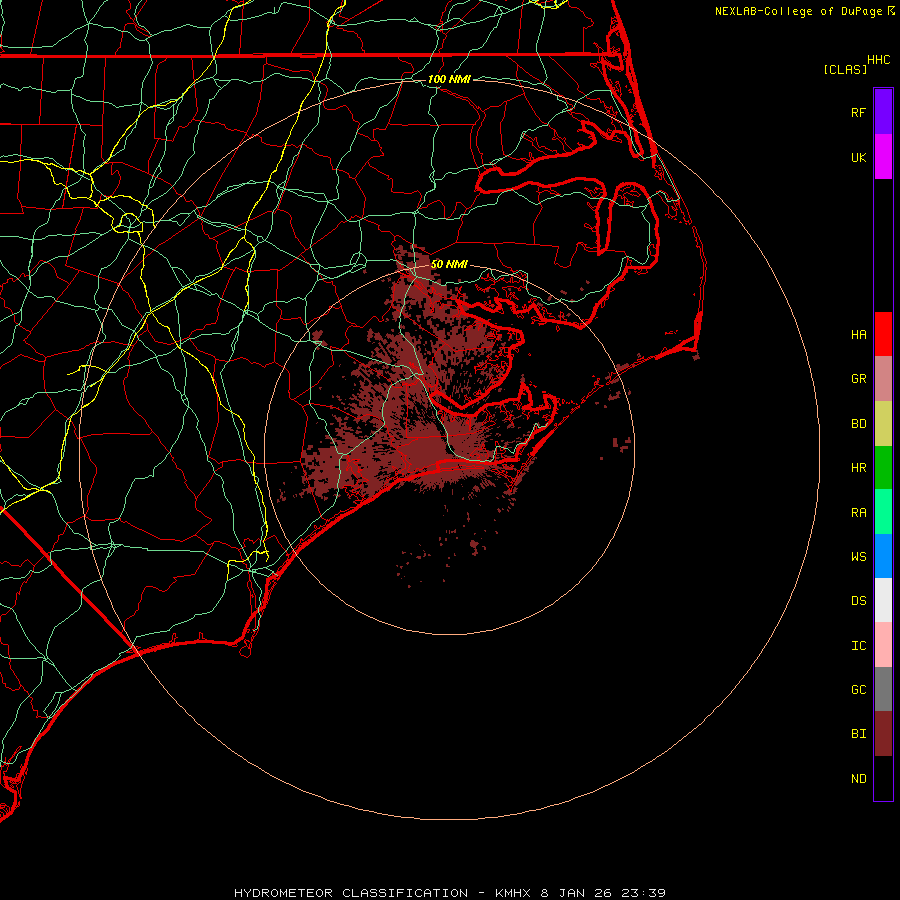Screen dimensions: 900x900
Task: Click the BI dark red legend swatch
Action: click(883, 734)
